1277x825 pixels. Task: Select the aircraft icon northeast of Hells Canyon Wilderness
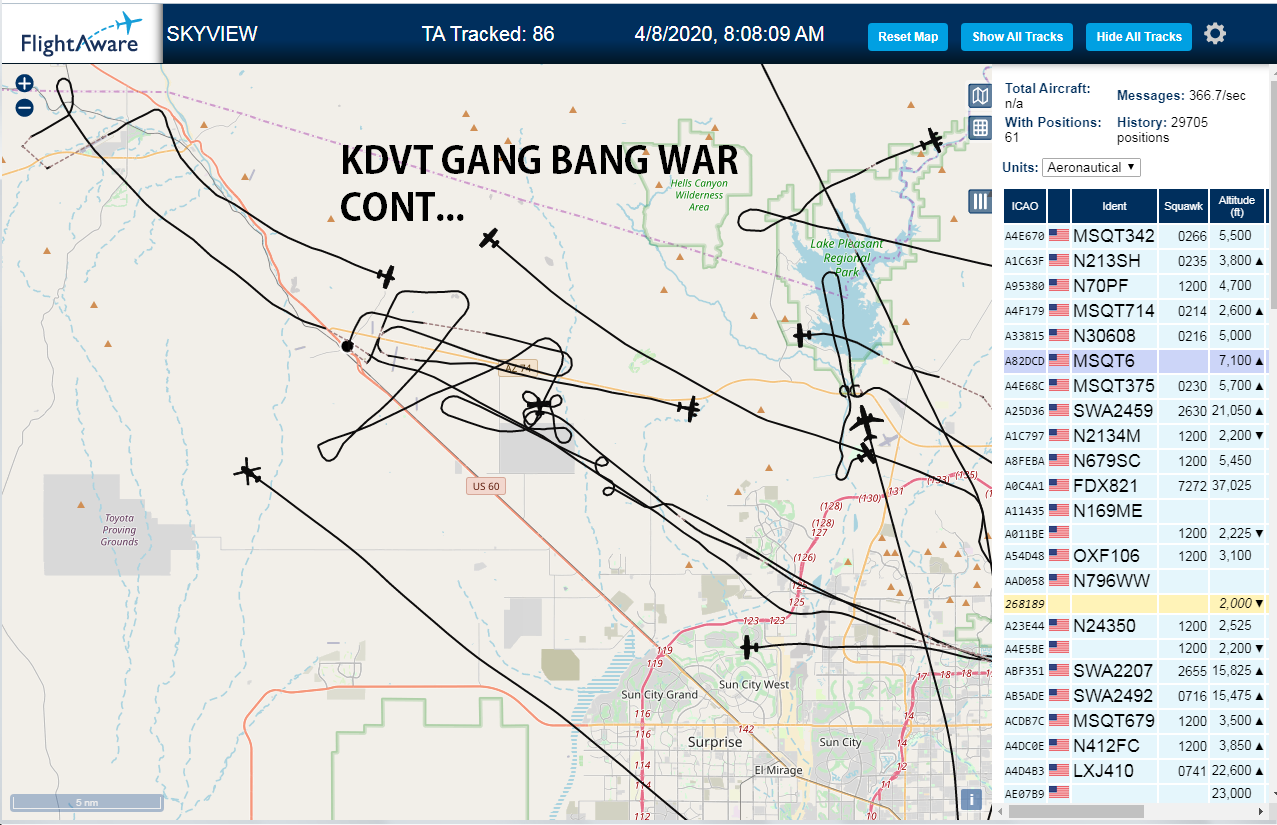tap(932, 141)
